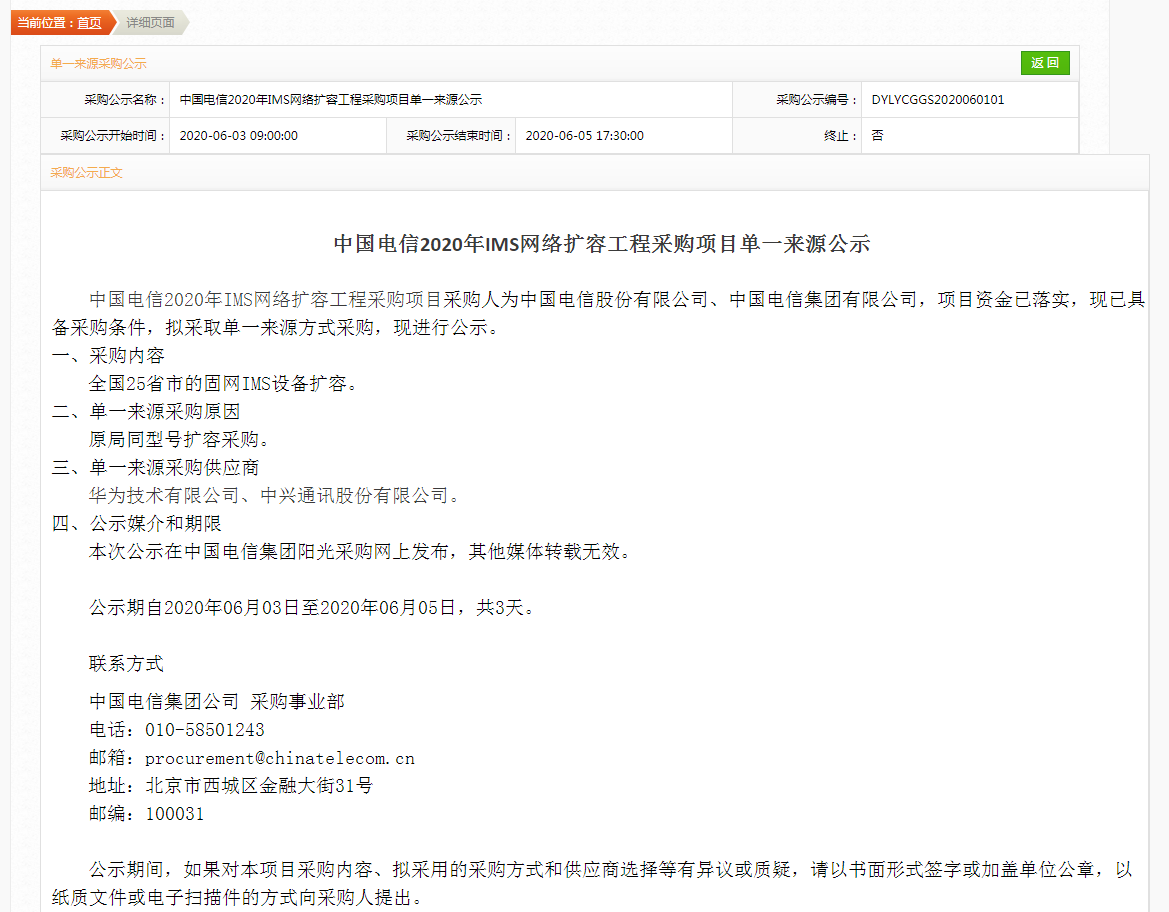Click the heading 一、采购内容
1169x912 pixels.
(108, 355)
